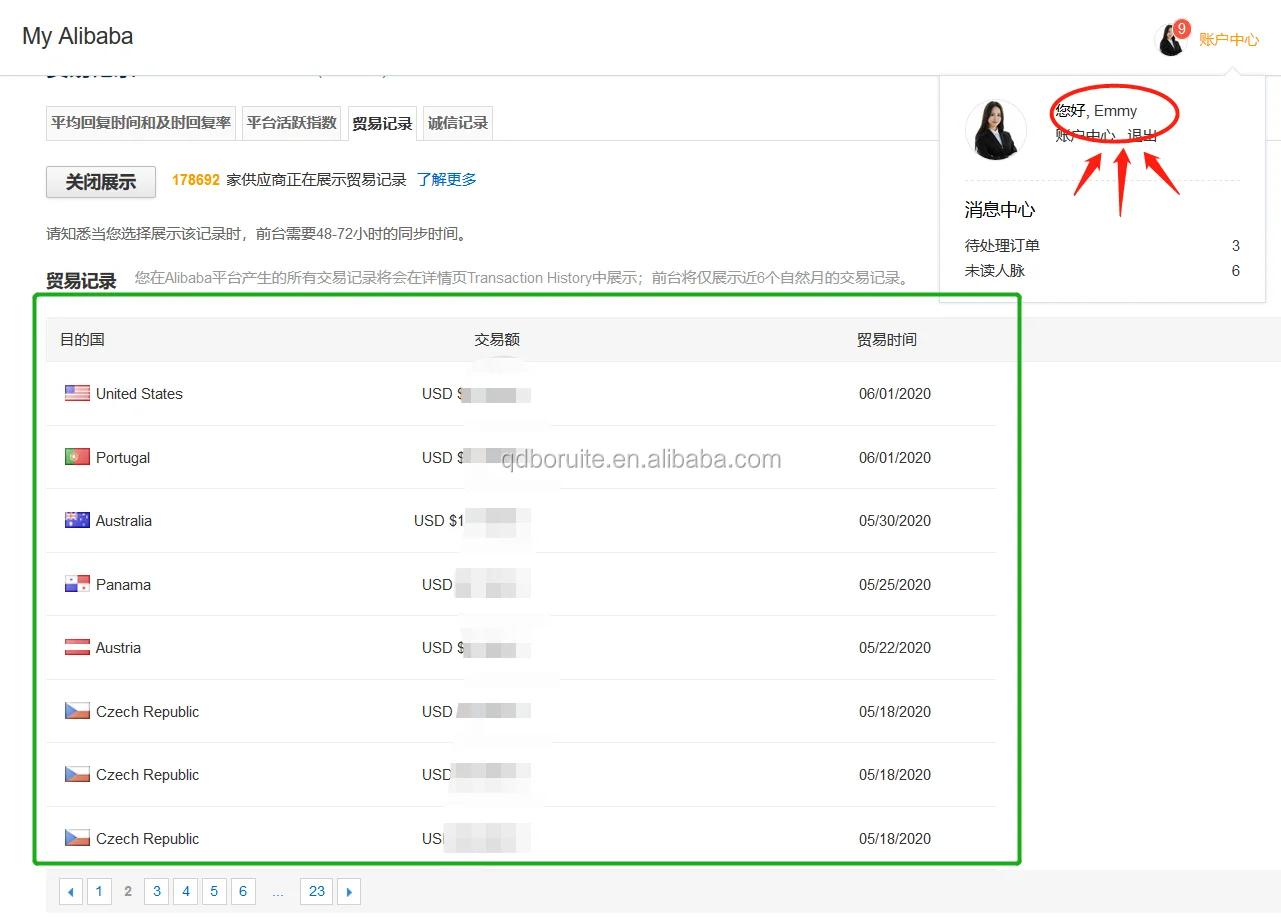This screenshot has height=919, width=1281.
Task: Click the Portugal flag icon
Action: click(77, 457)
